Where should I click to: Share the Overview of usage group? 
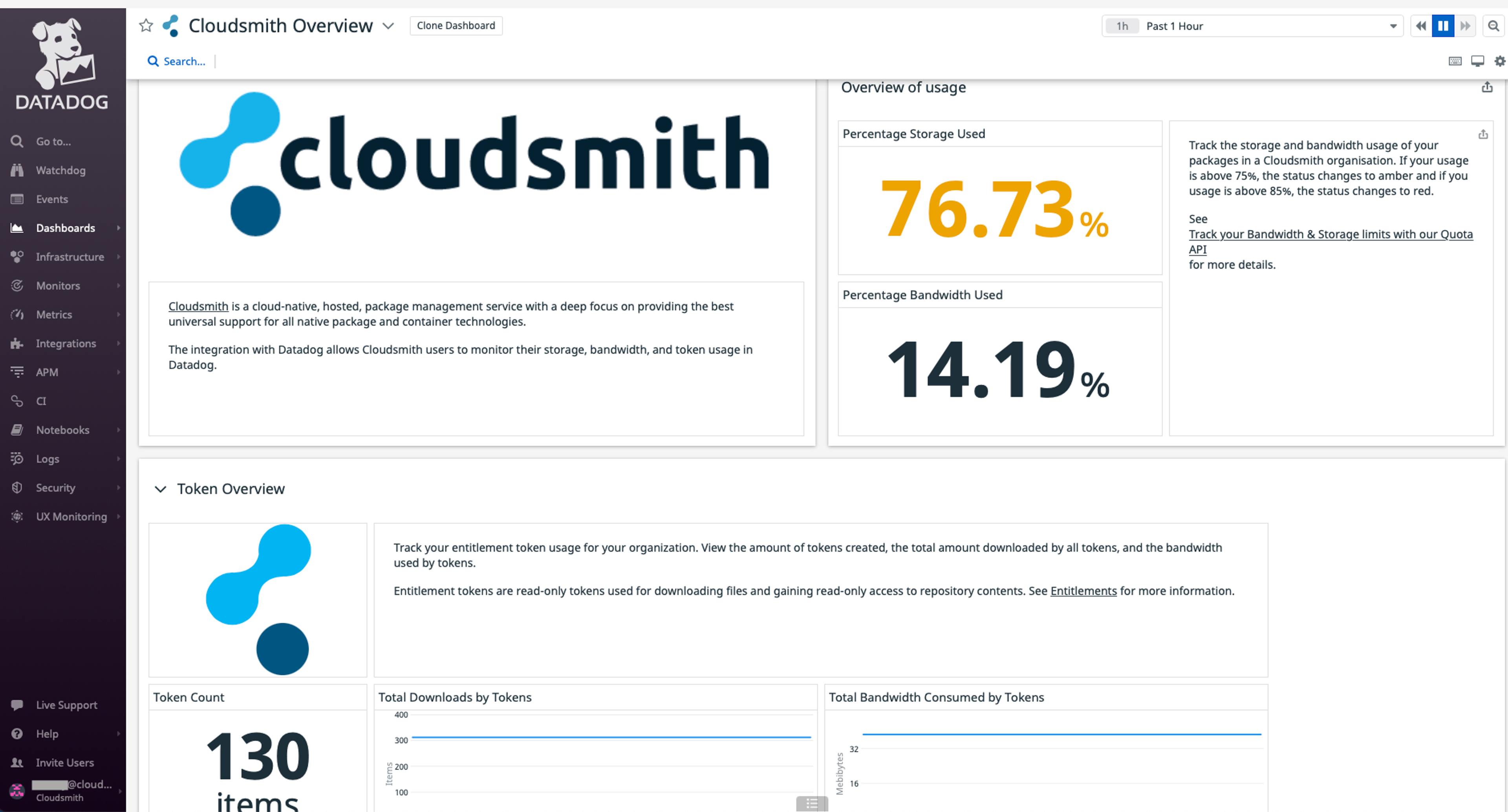[1487, 87]
